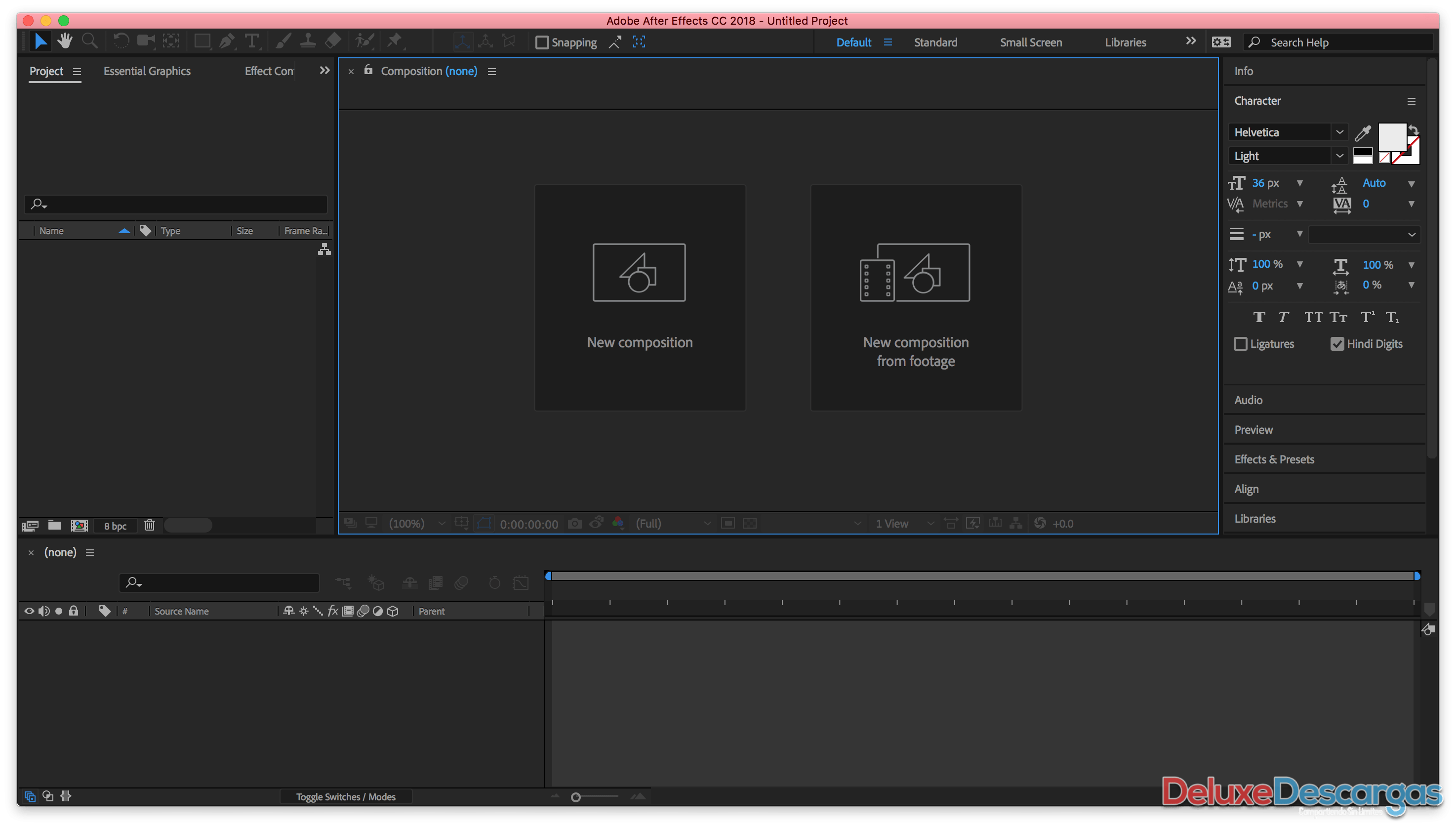Set colors to black and white swatch
The width and height of the screenshot is (1456, 827).
click(1363, 156)
